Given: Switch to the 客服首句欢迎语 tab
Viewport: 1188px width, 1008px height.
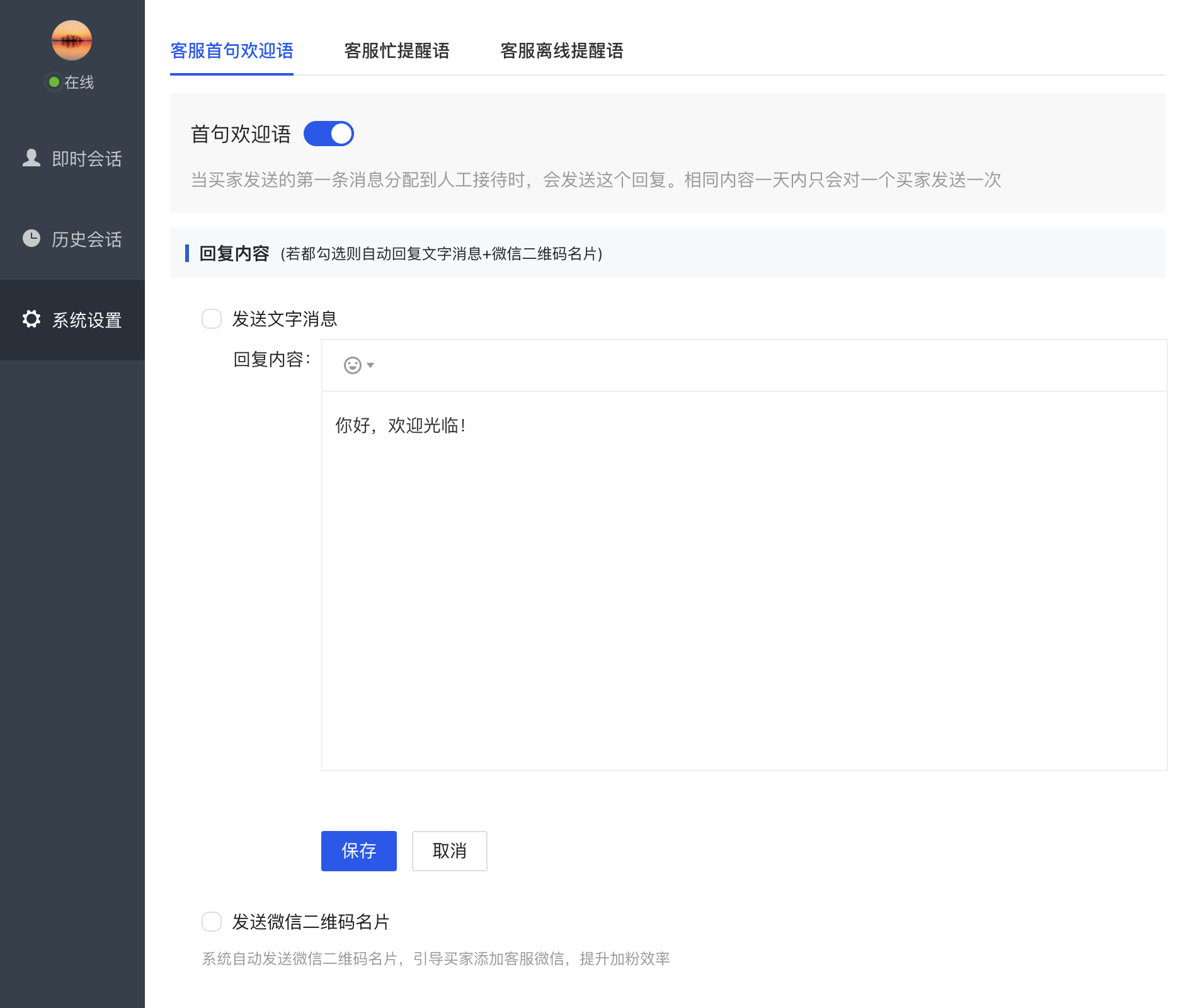Looking at the screenshot, I should [232, 51].
